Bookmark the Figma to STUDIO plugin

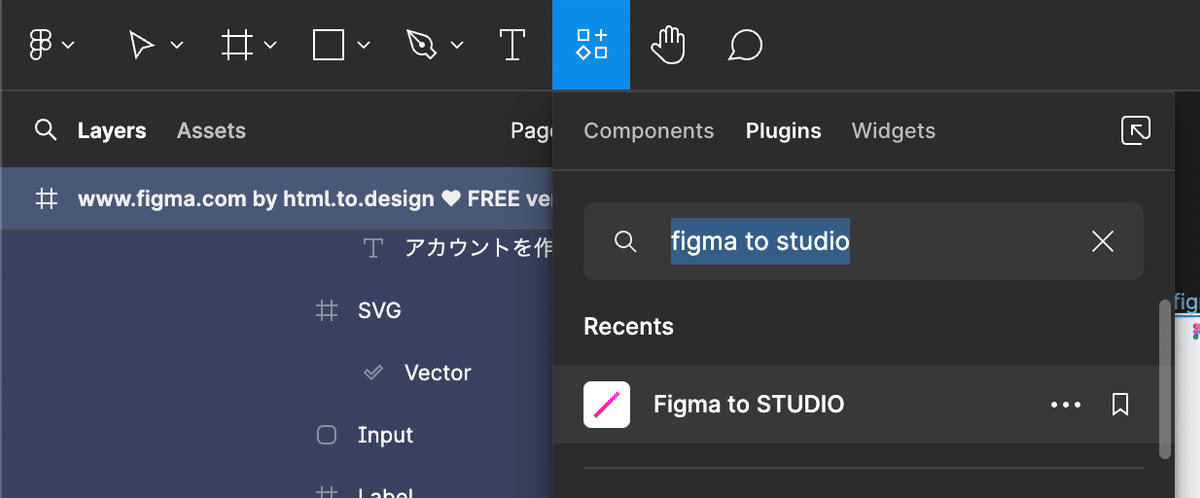(1121, 405)
